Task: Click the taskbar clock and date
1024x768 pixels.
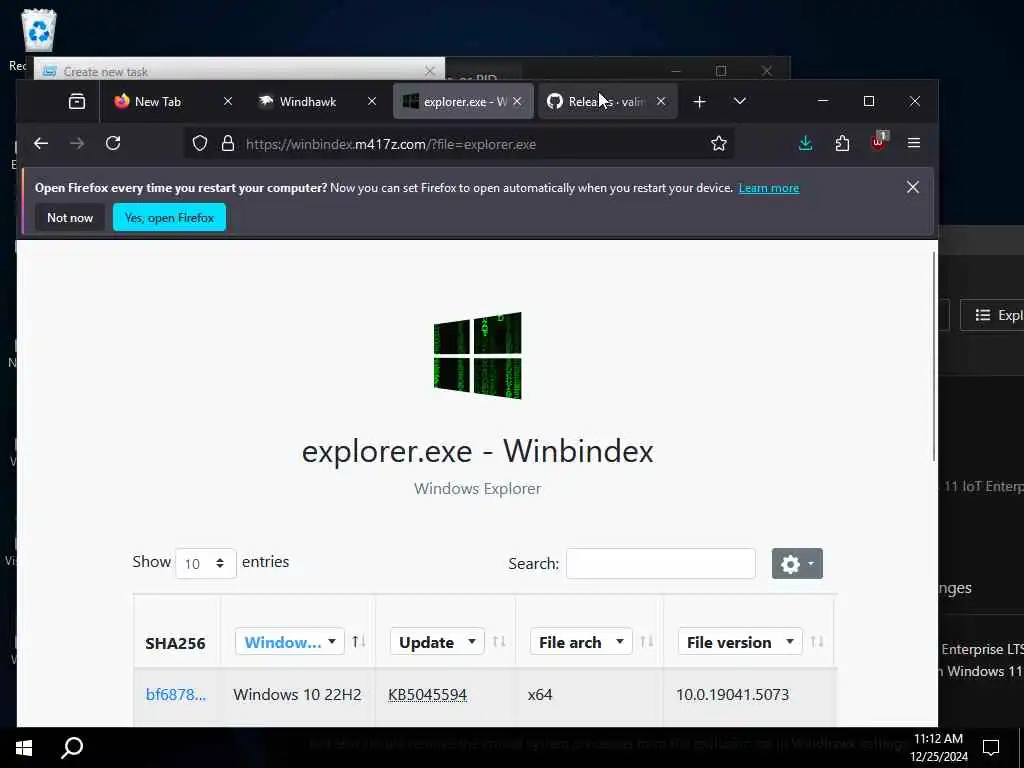Action: pos(938,747)
